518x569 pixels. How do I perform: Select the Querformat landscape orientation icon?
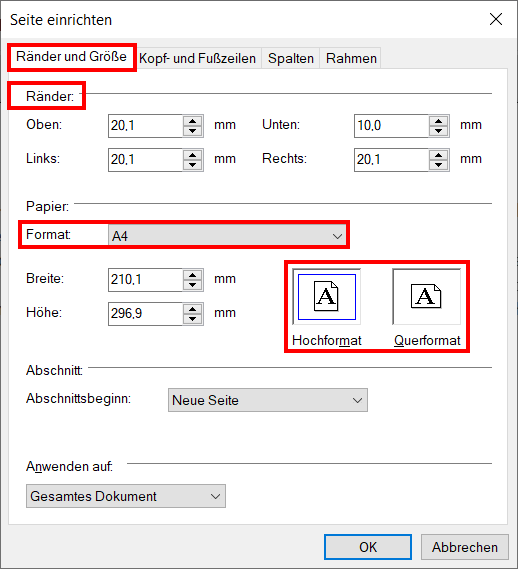pyautogui.click(x=427, y=297)
